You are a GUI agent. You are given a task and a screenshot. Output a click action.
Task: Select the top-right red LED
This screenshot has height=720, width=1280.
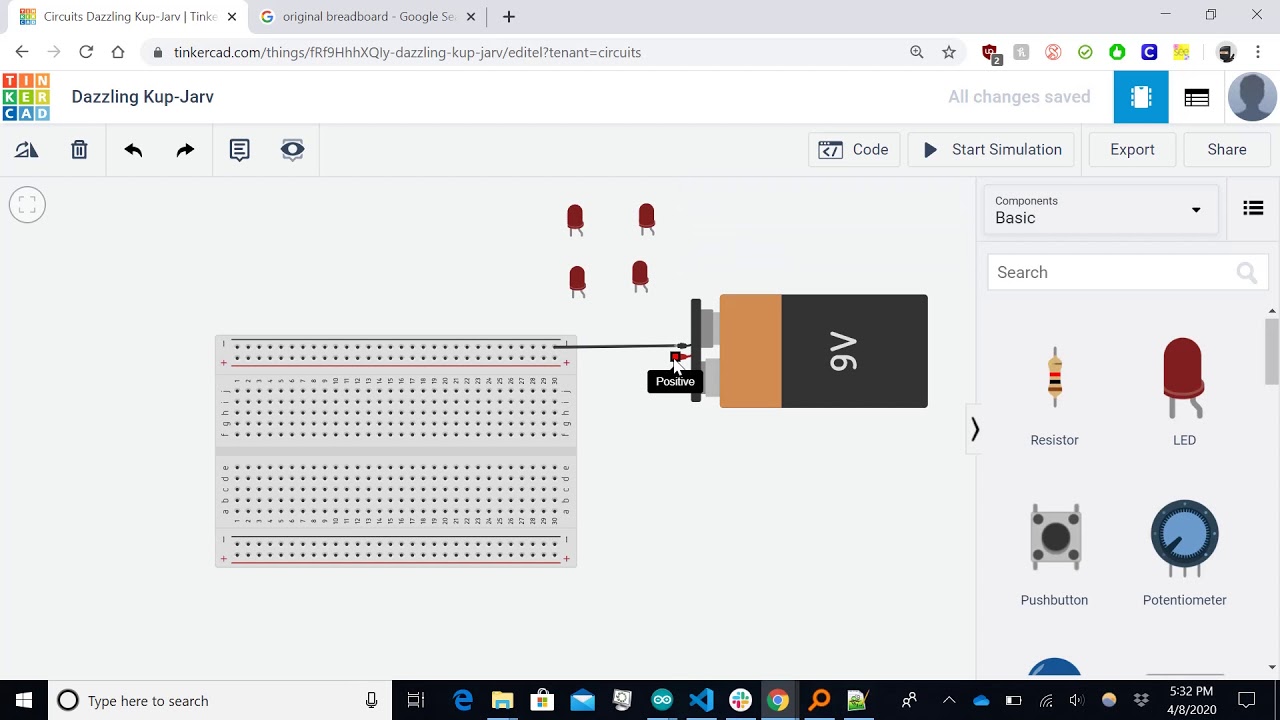pyautogui.click(x=647, y=218)
